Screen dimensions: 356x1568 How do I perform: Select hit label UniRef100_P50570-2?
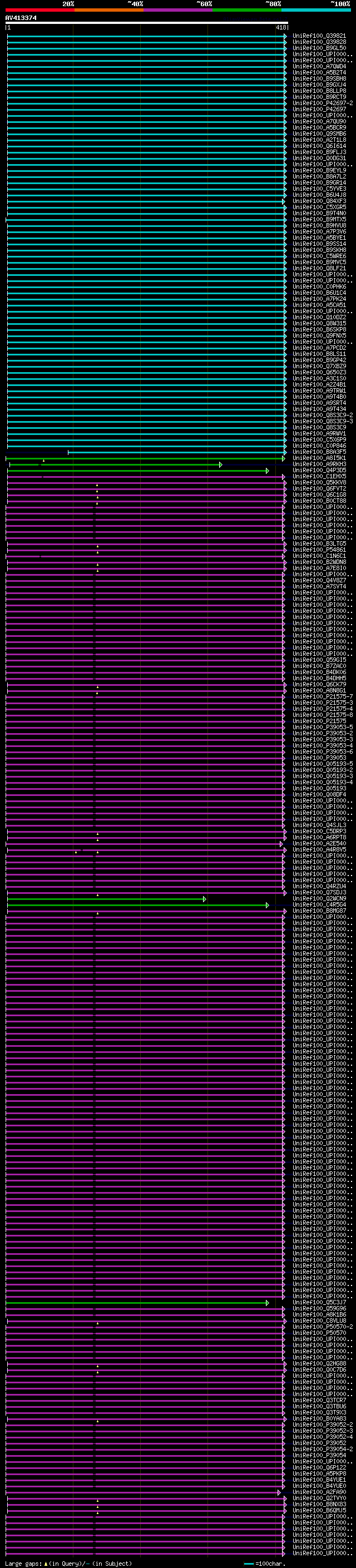click(x=323, y=1328)
